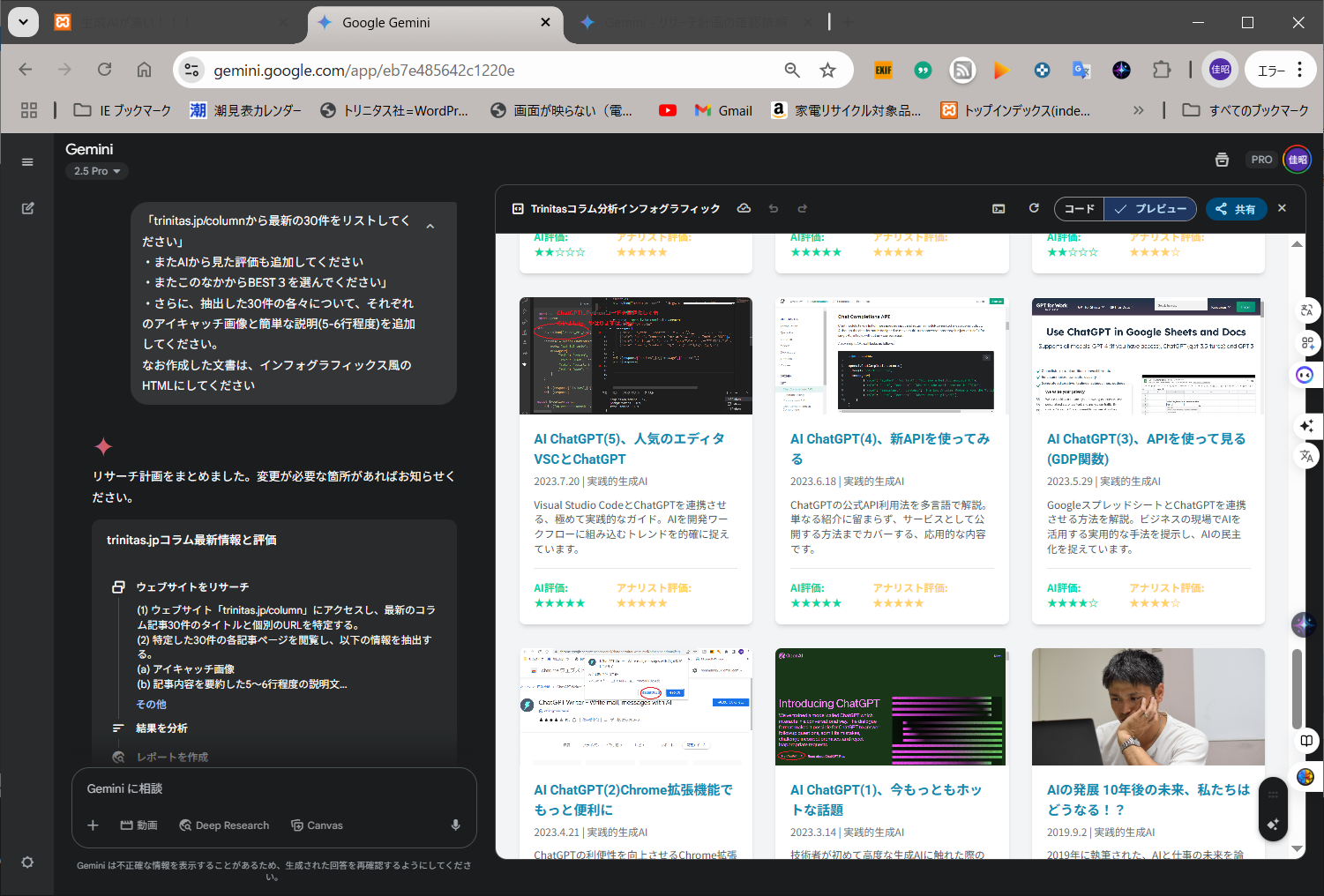
Task: Close the Trinitas canvas panel
Action: pos(1282,208)
